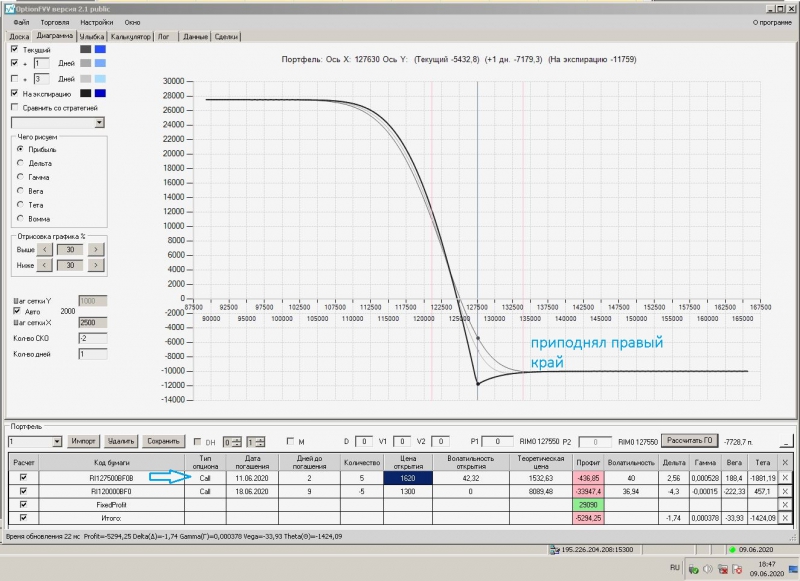Screen dimensions: 800x581
Task: Increase the Выше percentage with right arrow
Action: pos(95,249)
